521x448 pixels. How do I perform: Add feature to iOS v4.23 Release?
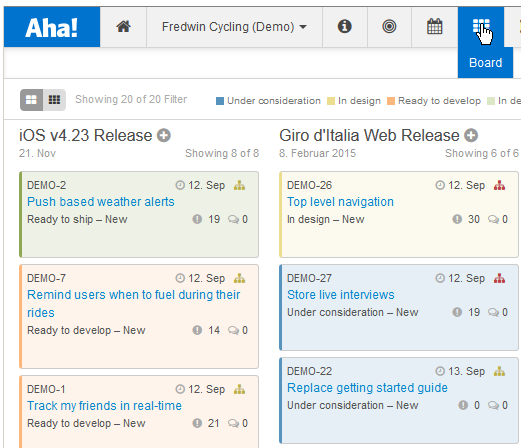click(x=164, y=135)
